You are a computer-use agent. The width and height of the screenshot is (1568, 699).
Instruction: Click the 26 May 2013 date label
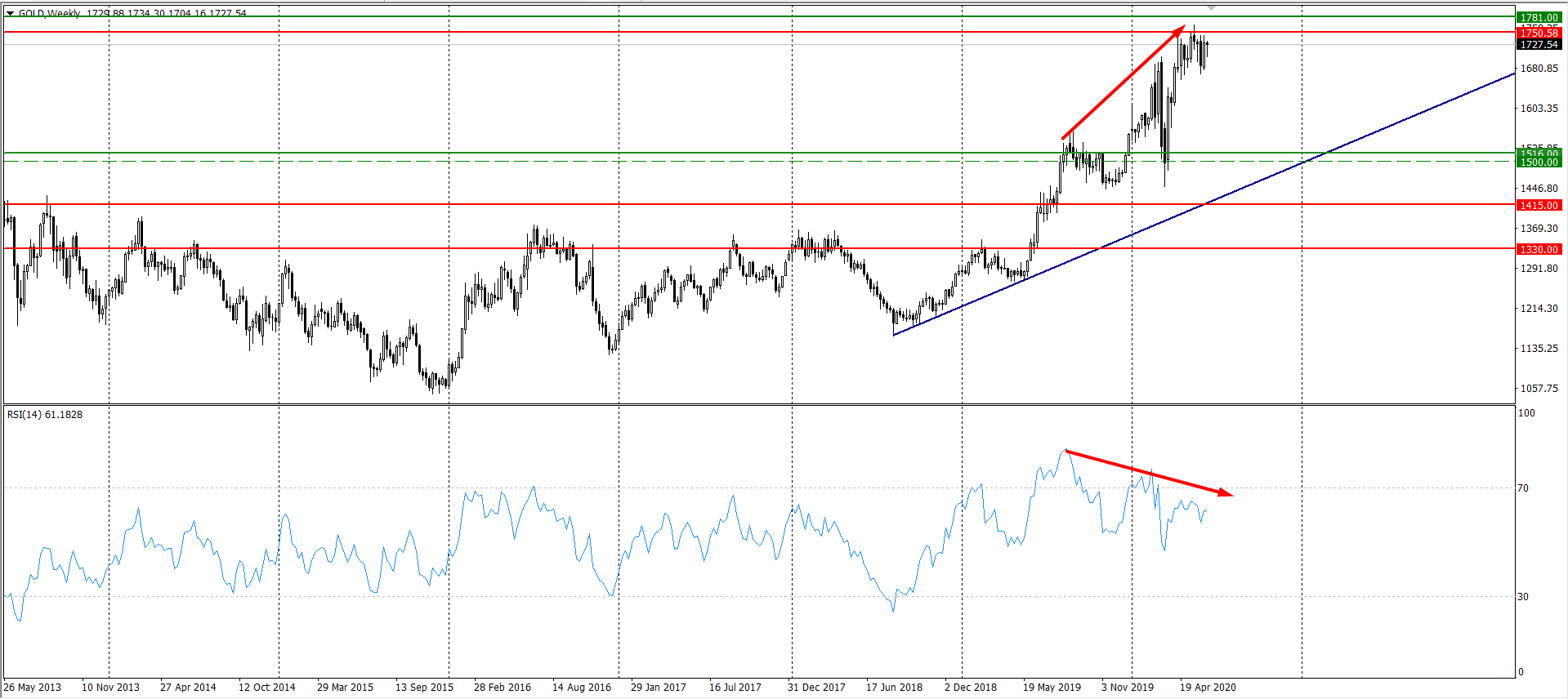pyautogui.click(x=33, y=688)
